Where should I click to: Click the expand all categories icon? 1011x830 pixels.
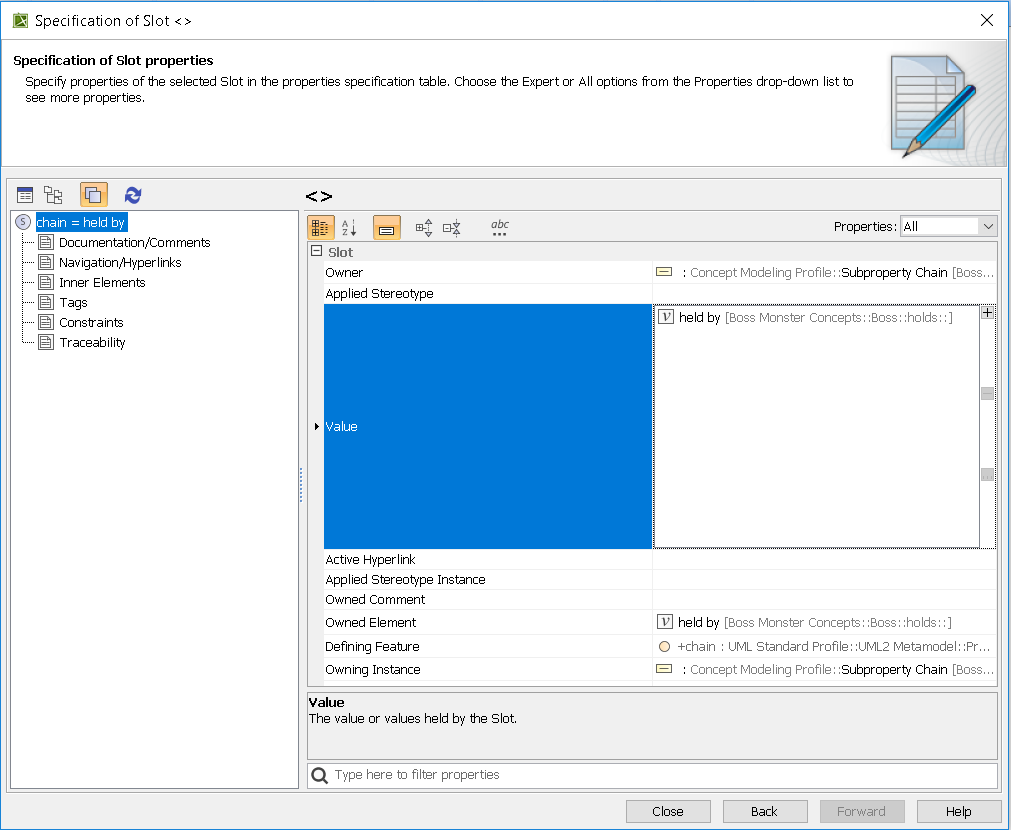424,228
